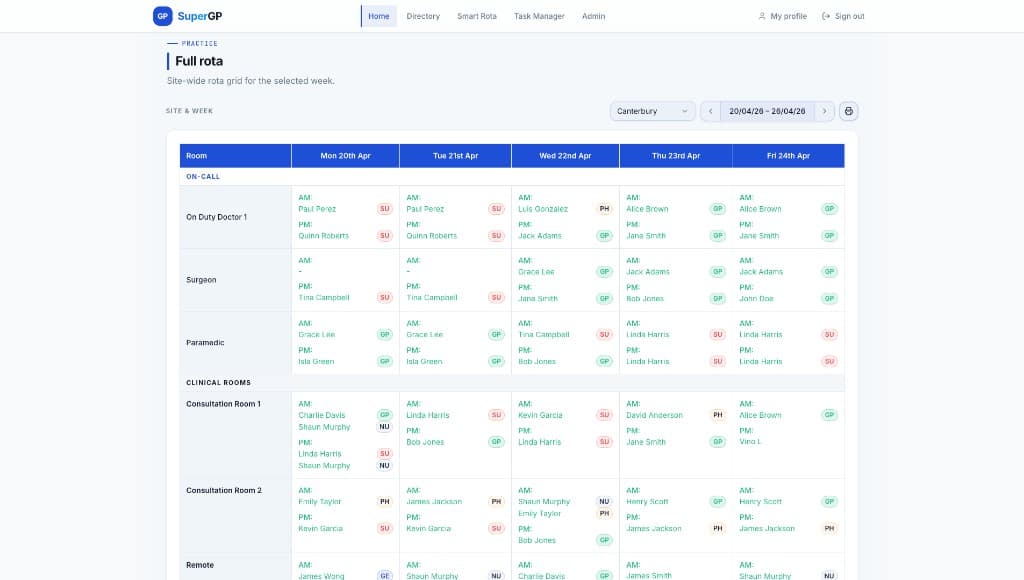Click the Room column header
This screenshot has height=580, width=1024.
coord(235,156)
